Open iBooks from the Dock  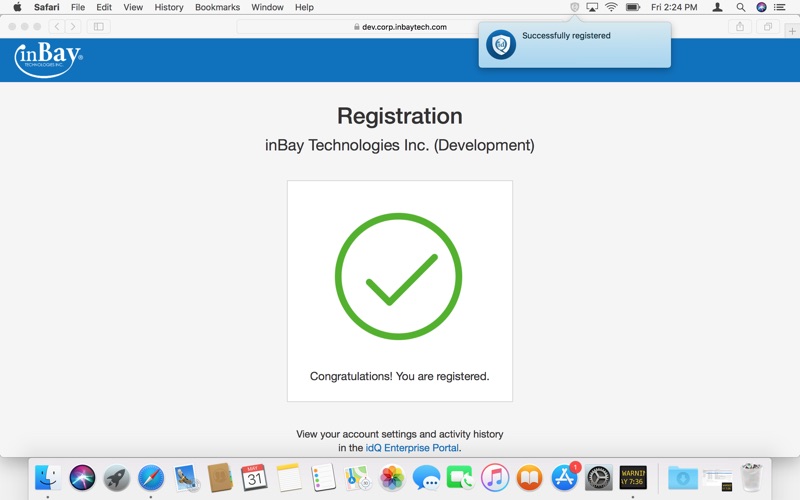coord(530,479)
